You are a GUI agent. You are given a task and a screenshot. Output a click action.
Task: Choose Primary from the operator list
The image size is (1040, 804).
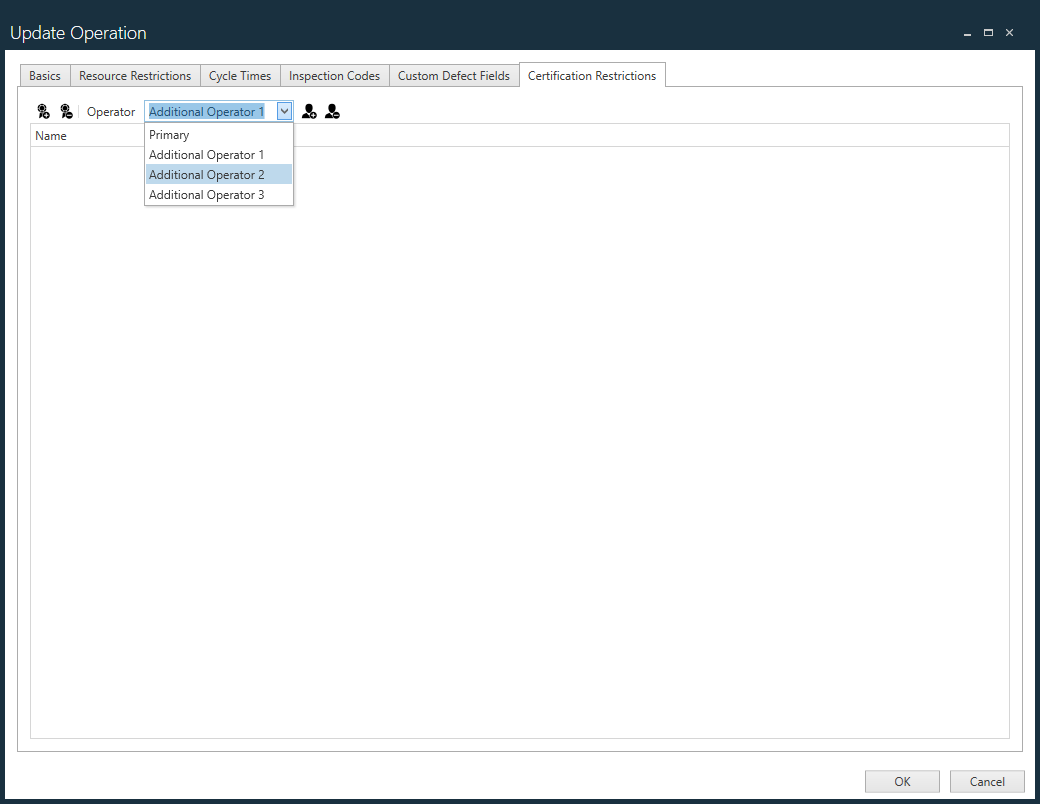[x=169, y=135]
